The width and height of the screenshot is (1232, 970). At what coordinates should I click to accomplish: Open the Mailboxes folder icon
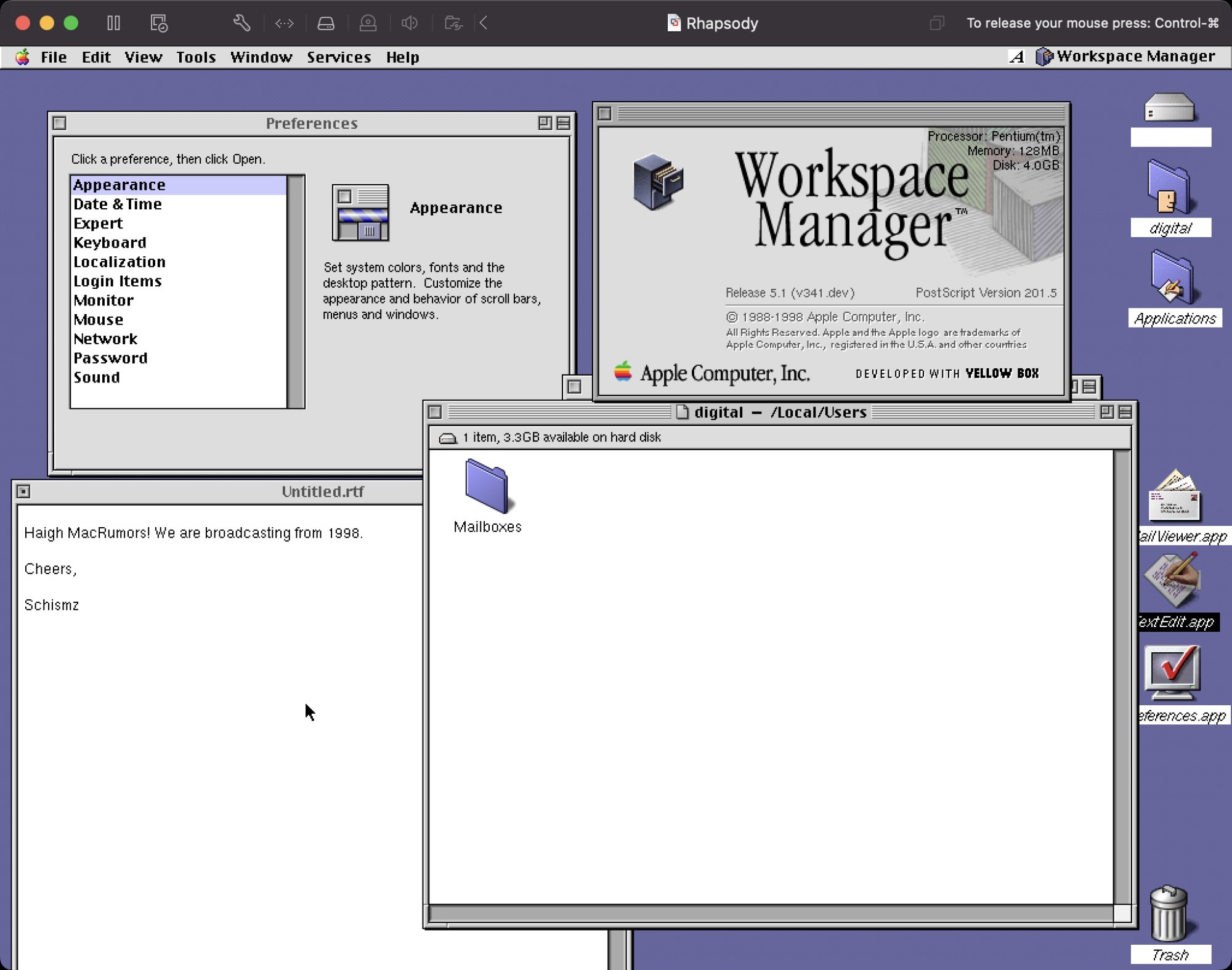point(487,487)
